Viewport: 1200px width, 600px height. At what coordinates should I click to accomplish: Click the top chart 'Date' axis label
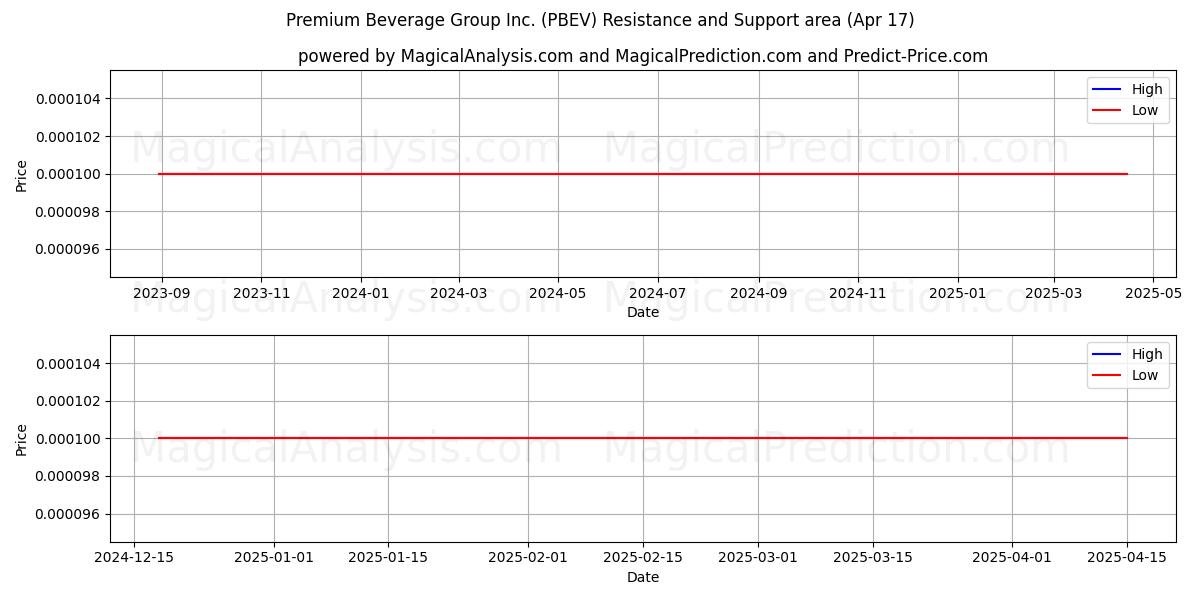643,312
